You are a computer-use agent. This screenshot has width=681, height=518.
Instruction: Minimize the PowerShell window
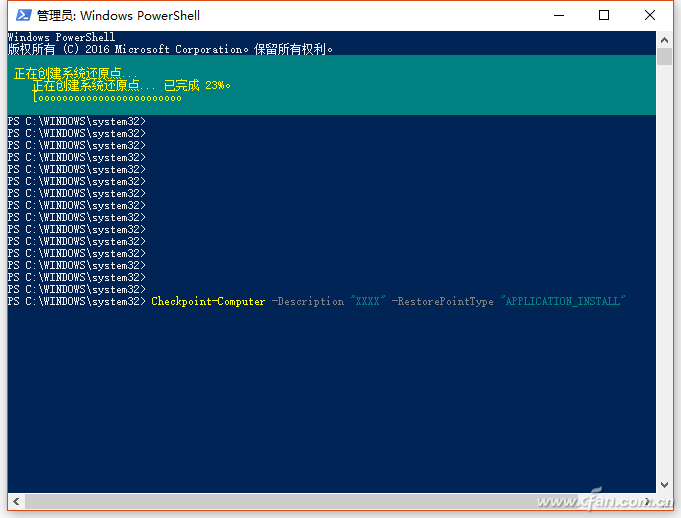click(x=559, y=16)
